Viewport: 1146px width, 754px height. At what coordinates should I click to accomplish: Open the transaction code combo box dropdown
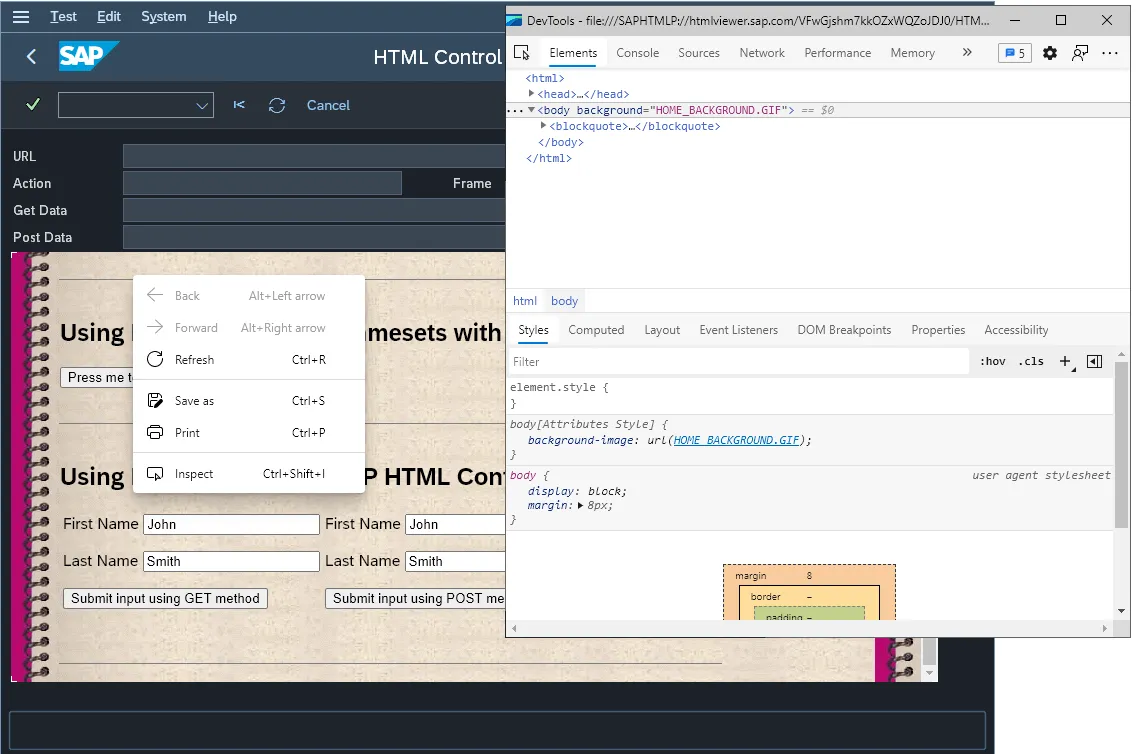tap(202, 105)
